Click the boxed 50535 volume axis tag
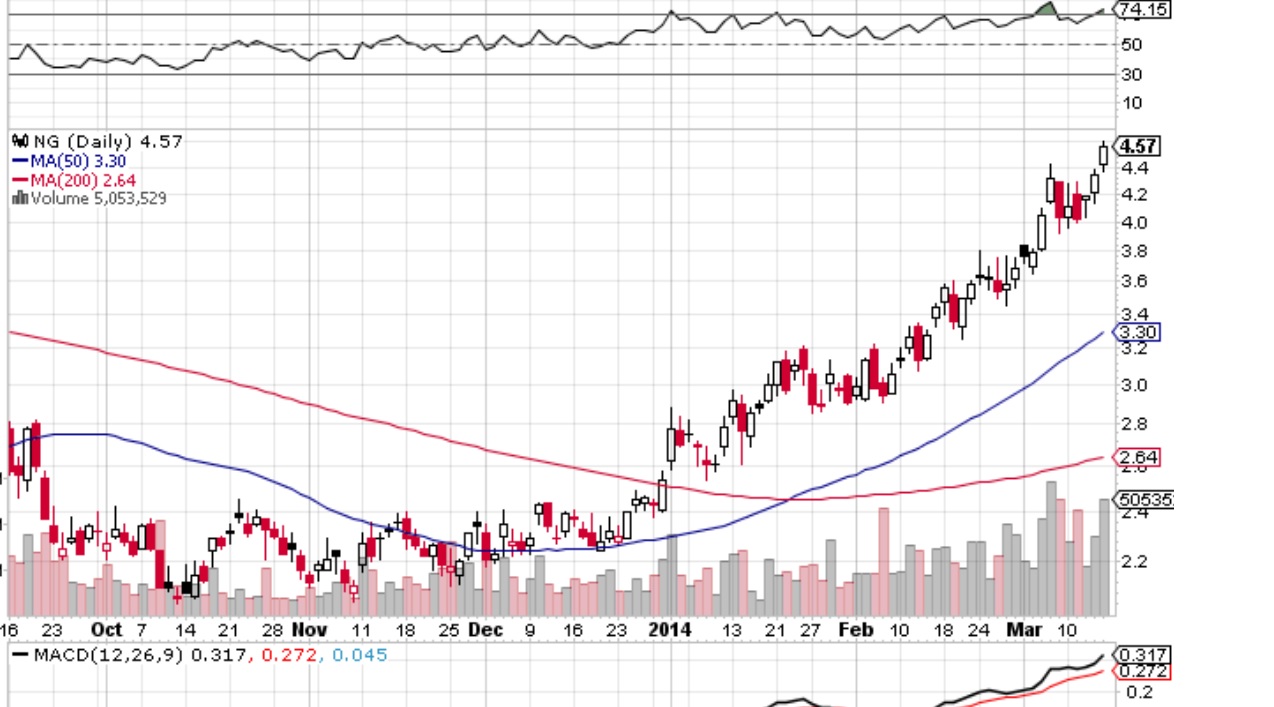The width and height of the screenshot is (1274, 707). [x=1145, y=499]
